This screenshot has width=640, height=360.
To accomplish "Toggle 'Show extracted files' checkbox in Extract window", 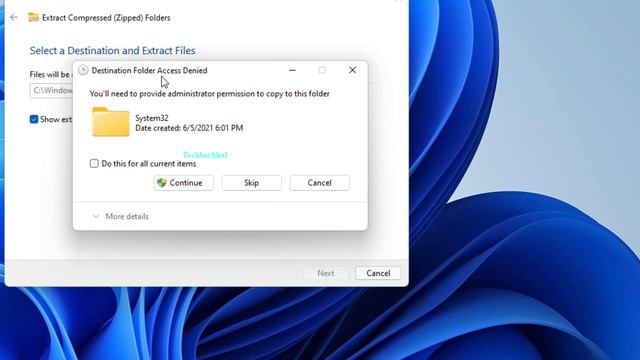I will (34, 119).
